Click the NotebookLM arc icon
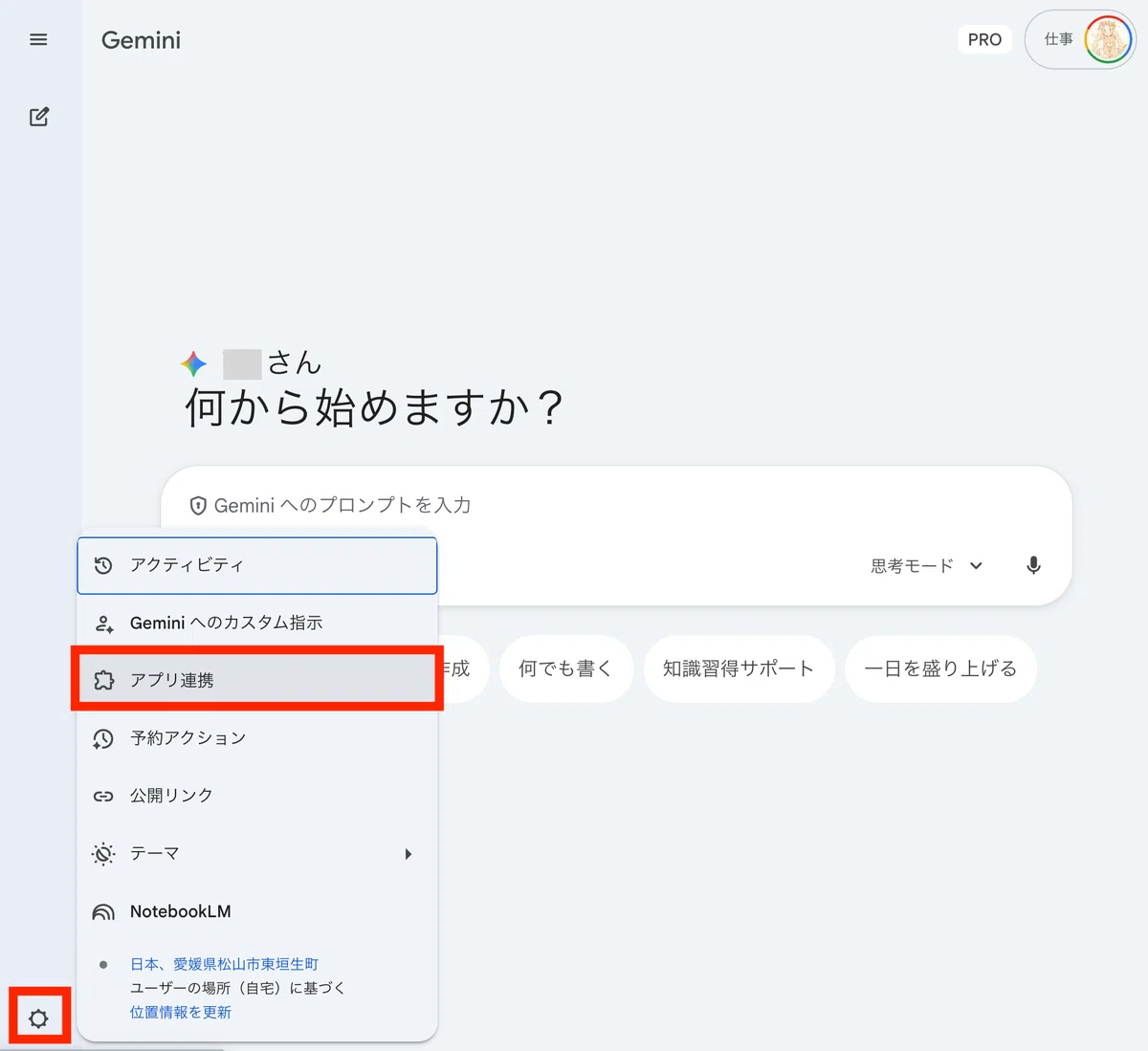 point(103,912)
